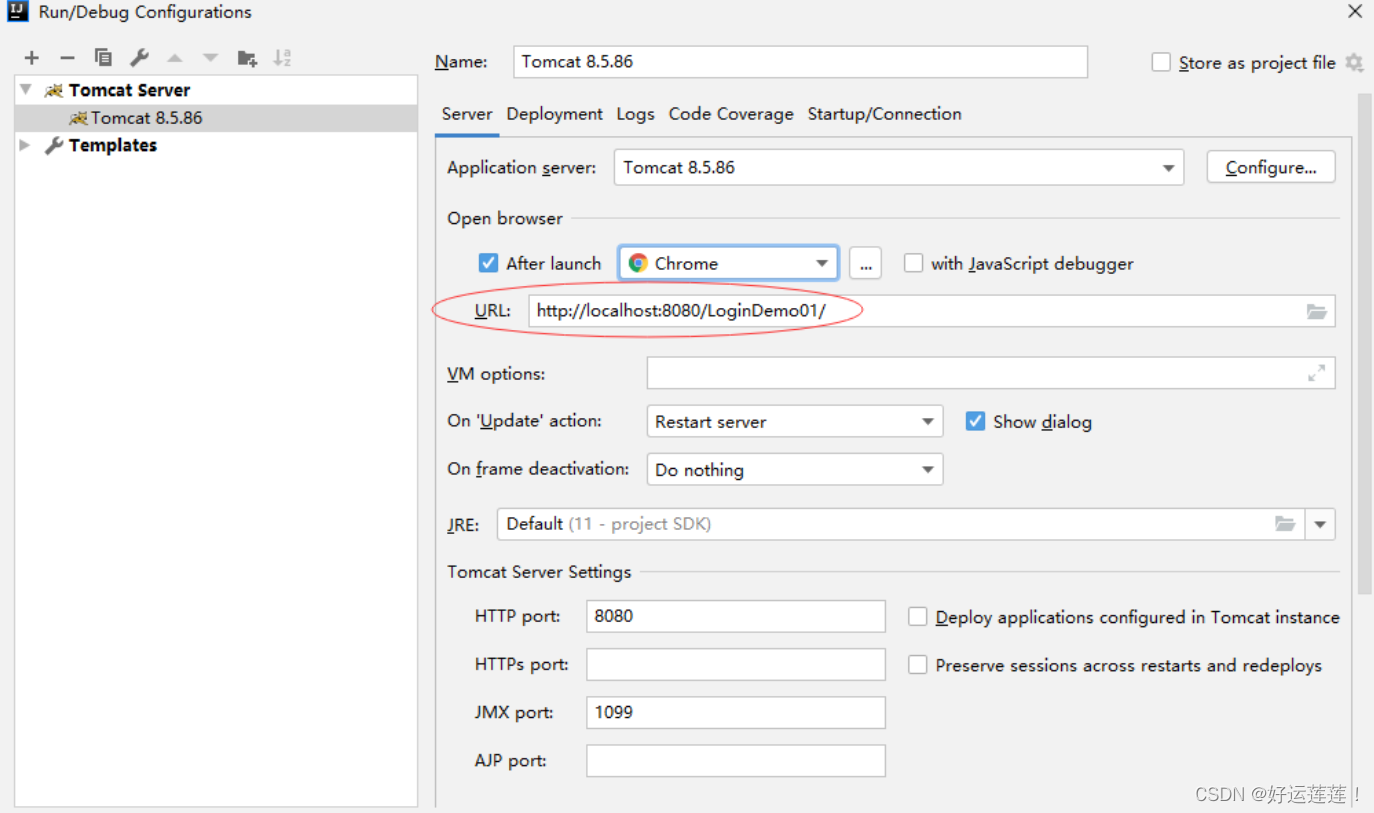The image size is (1374, 813).
Task: Switch to the Server tab
Action: (467, 114)
